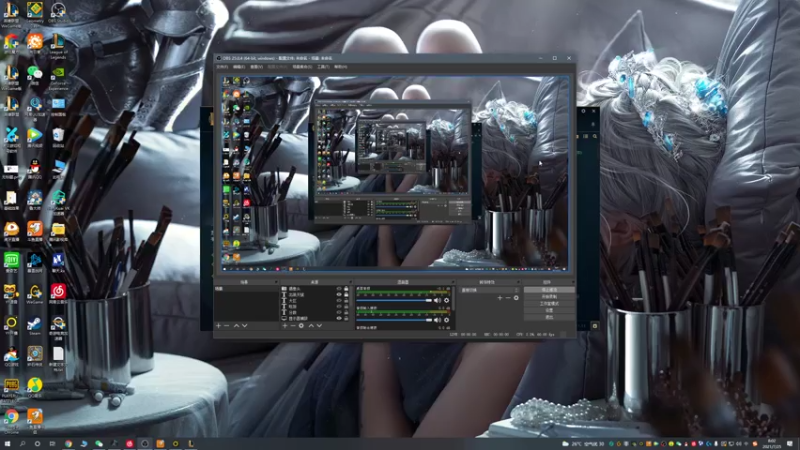
Task: Toggle eye of source row just above 显示器捕获
Action: coord(339,312)
